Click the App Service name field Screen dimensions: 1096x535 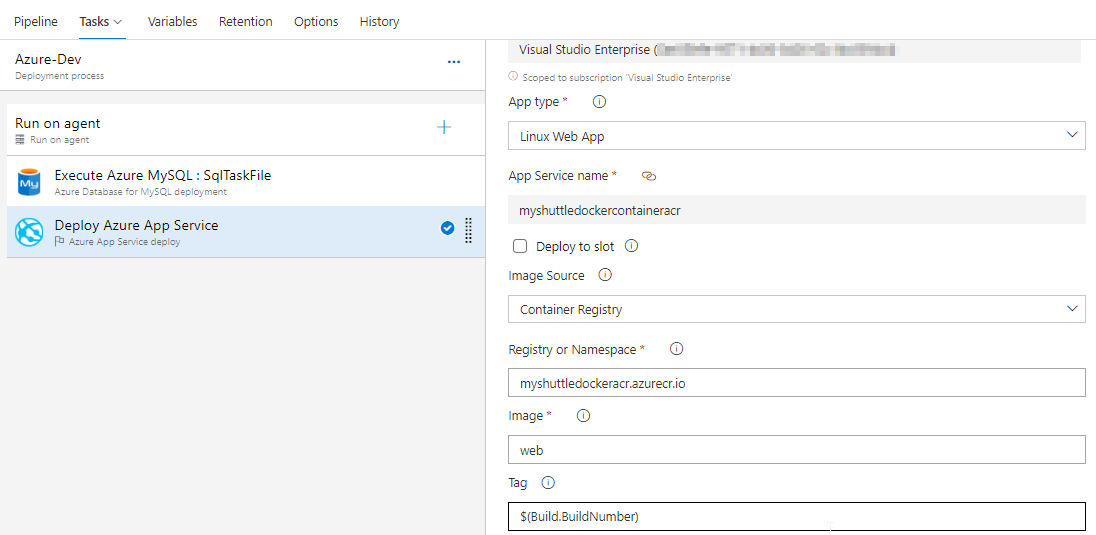tap(797, 209)
